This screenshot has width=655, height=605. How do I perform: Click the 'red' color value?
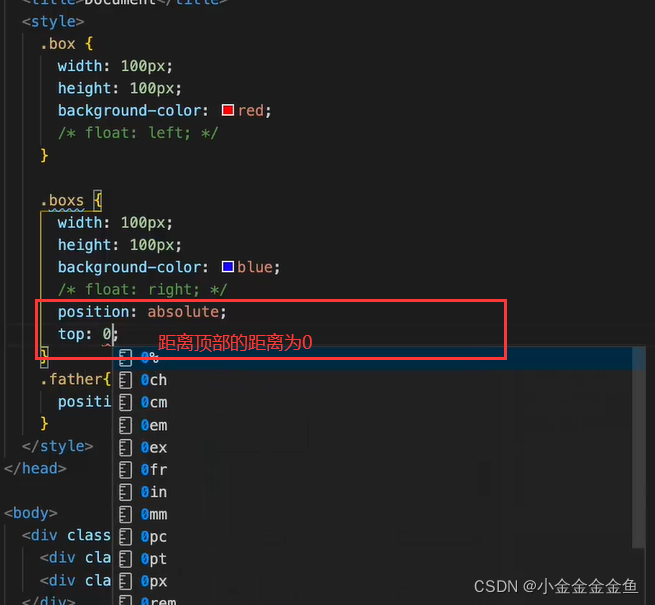[x=251, y=111]
